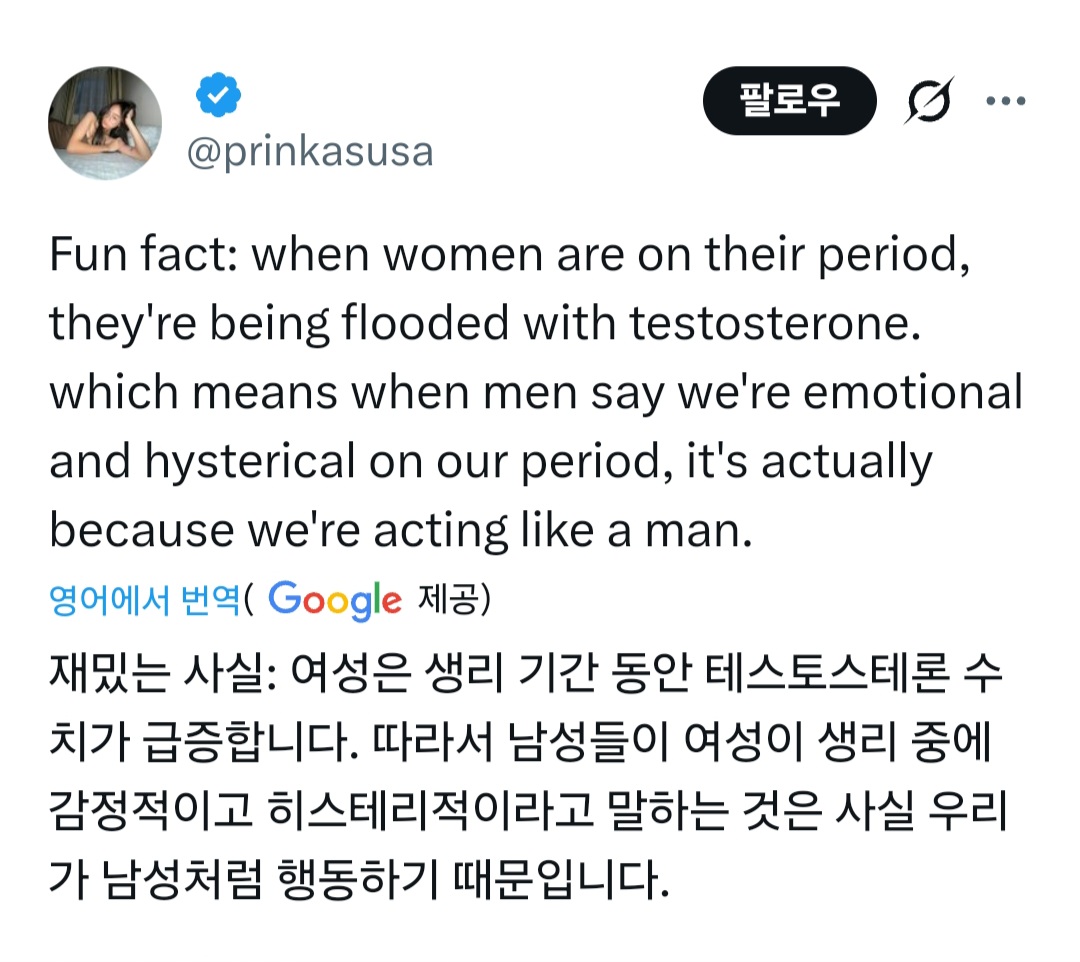
Task: Click the word "hysterical" in the tweet
Action: click(251, 461)
